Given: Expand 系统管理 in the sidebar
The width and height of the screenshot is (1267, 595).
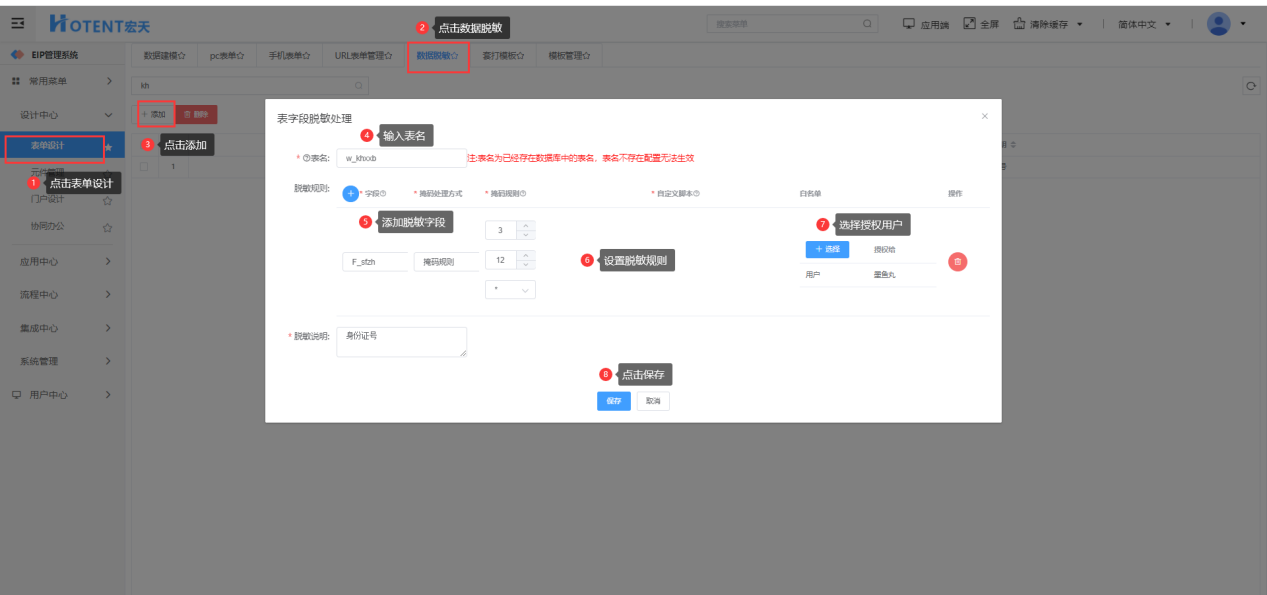Looking at the screenshot, I should 63,361.
